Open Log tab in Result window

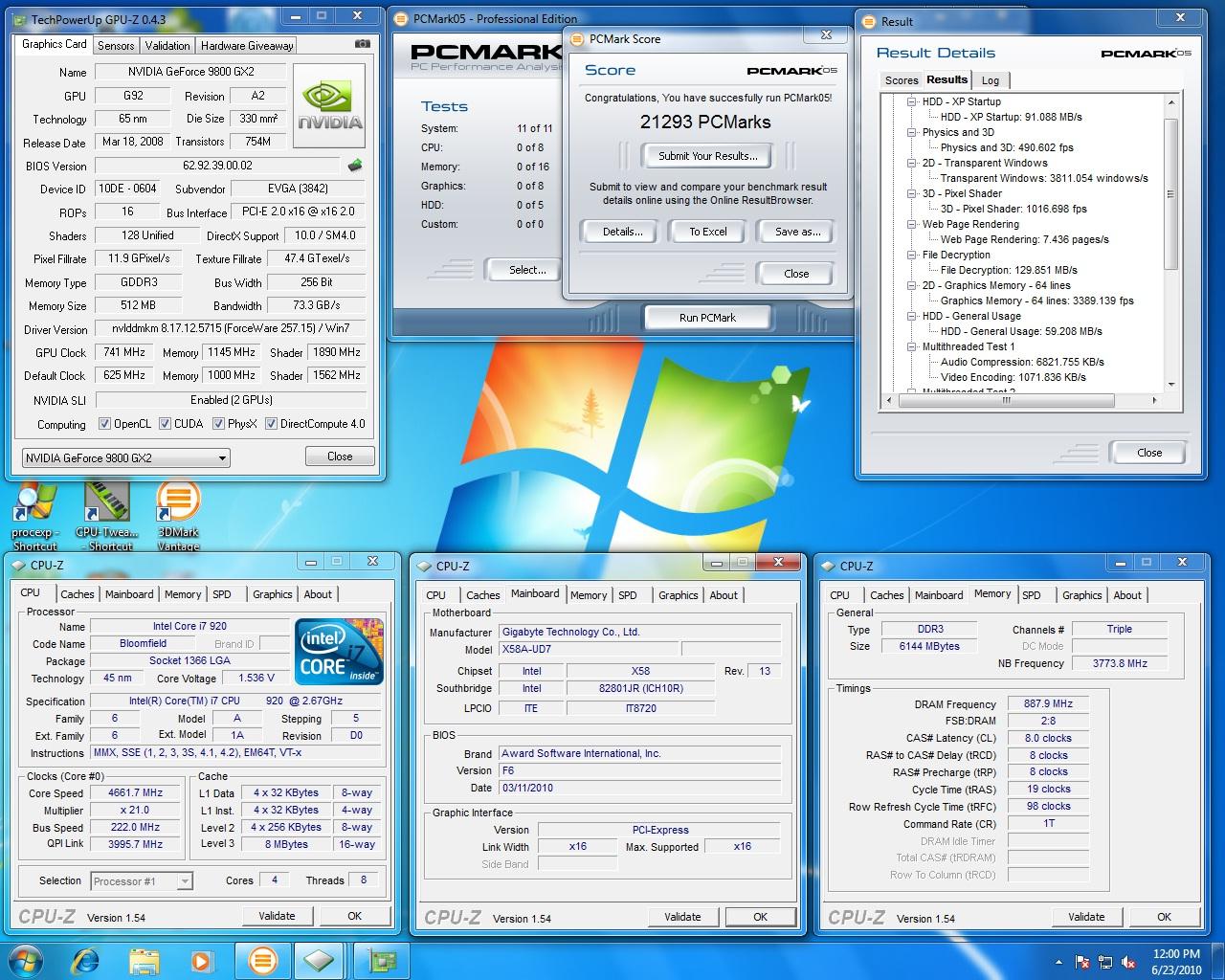(x=991, y=80)
